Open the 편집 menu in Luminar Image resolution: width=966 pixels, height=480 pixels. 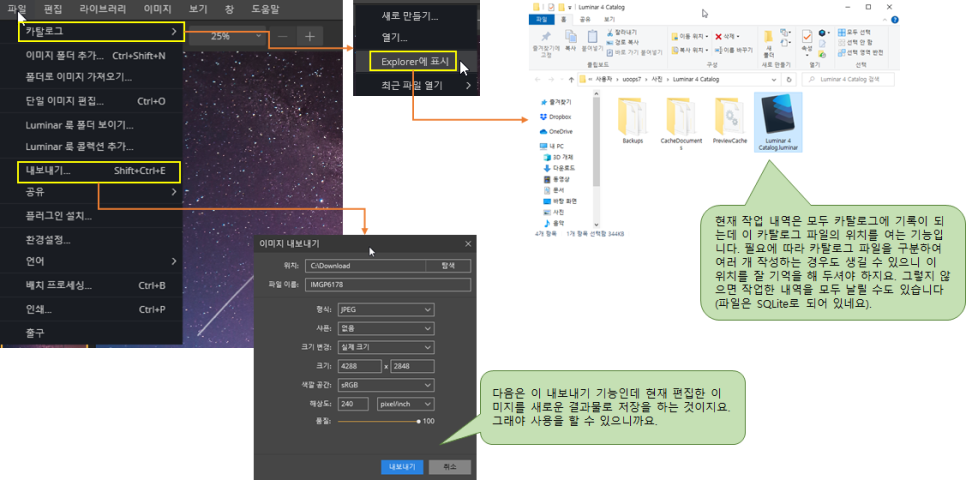click(x=53, y=9)
